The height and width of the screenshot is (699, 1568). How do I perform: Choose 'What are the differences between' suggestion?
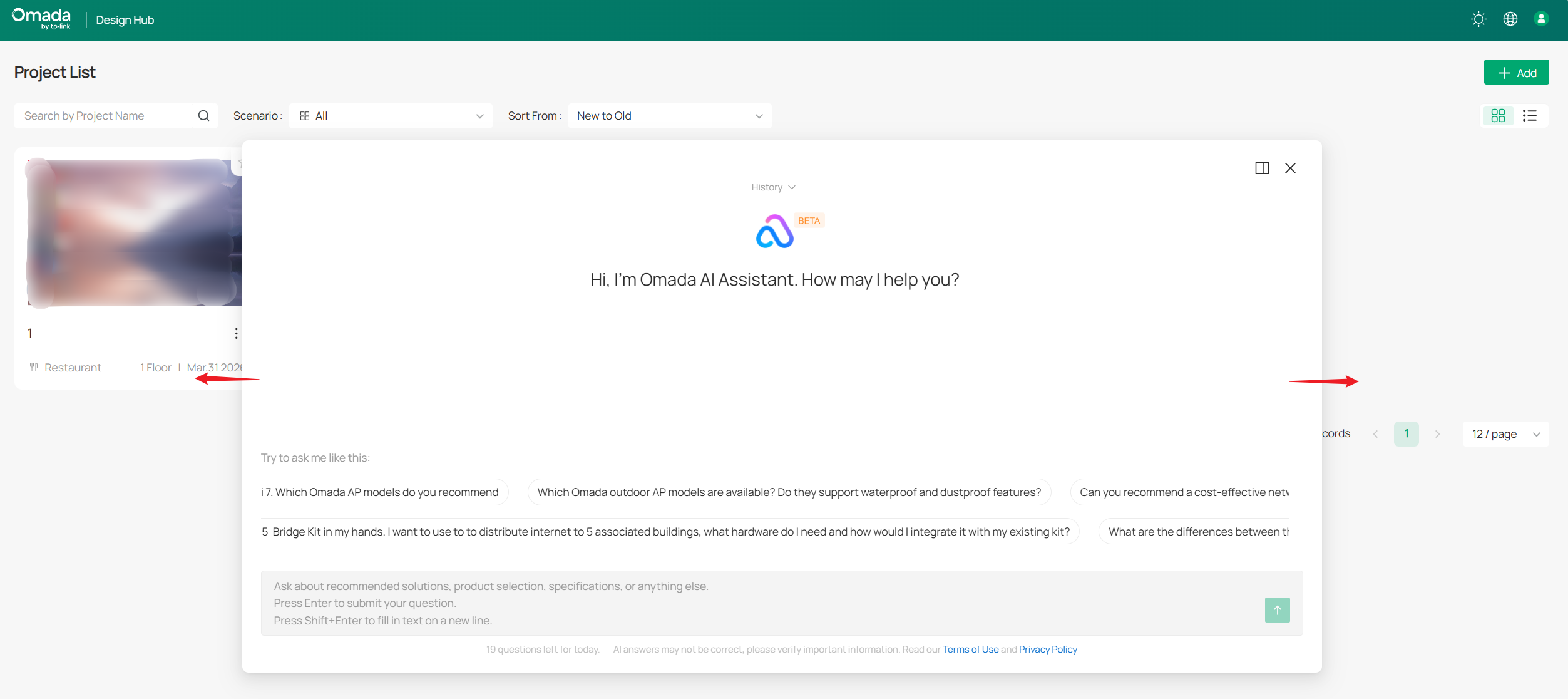click(1194, 532)
